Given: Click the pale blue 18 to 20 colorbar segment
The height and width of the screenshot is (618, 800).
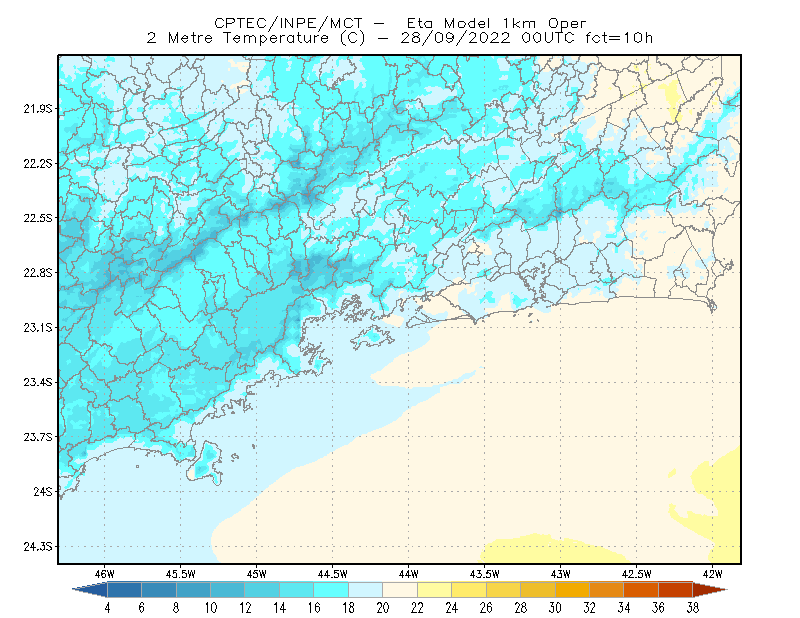Looking at the screenshot, I should click(366, 590).
